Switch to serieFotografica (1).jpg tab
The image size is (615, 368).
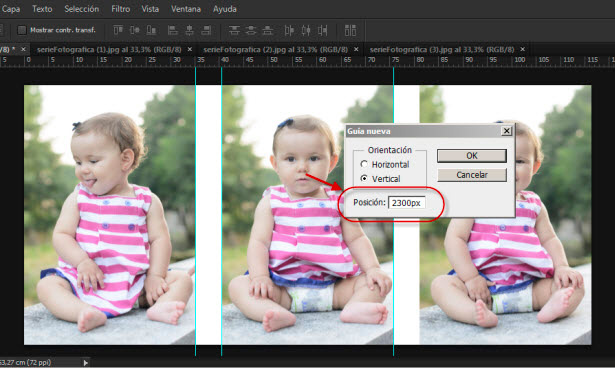pos(109,49)
